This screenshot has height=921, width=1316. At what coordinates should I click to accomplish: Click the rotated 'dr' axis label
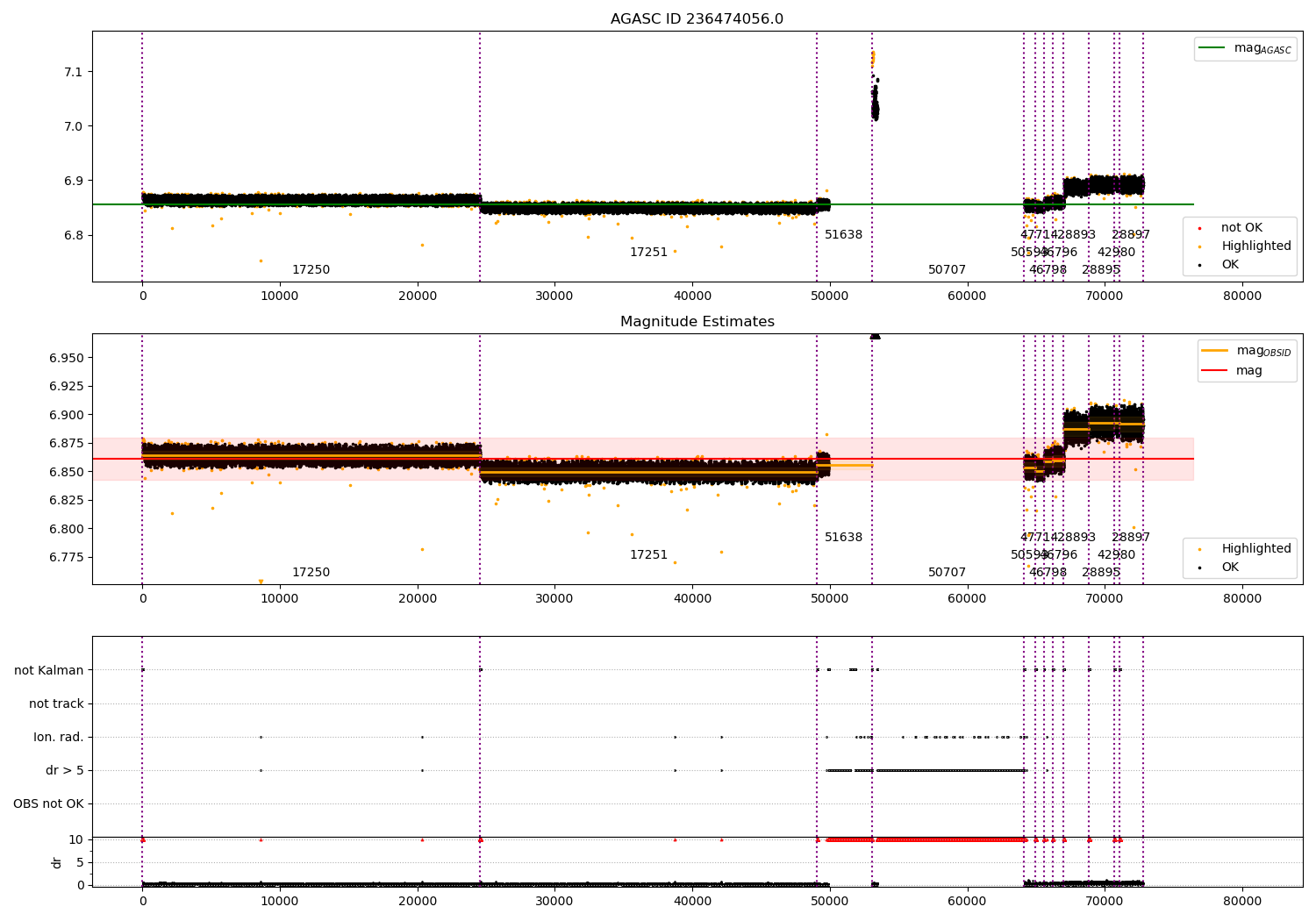(57, 862)
